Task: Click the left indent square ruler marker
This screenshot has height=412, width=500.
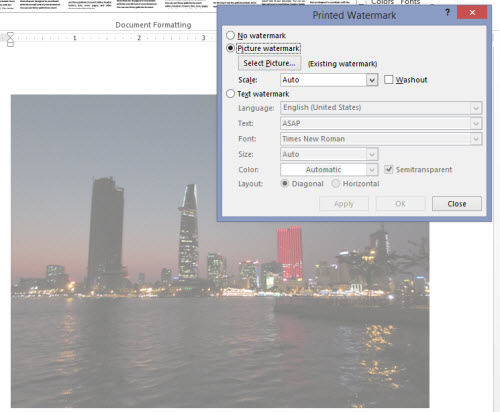Action: click(10, 44)
